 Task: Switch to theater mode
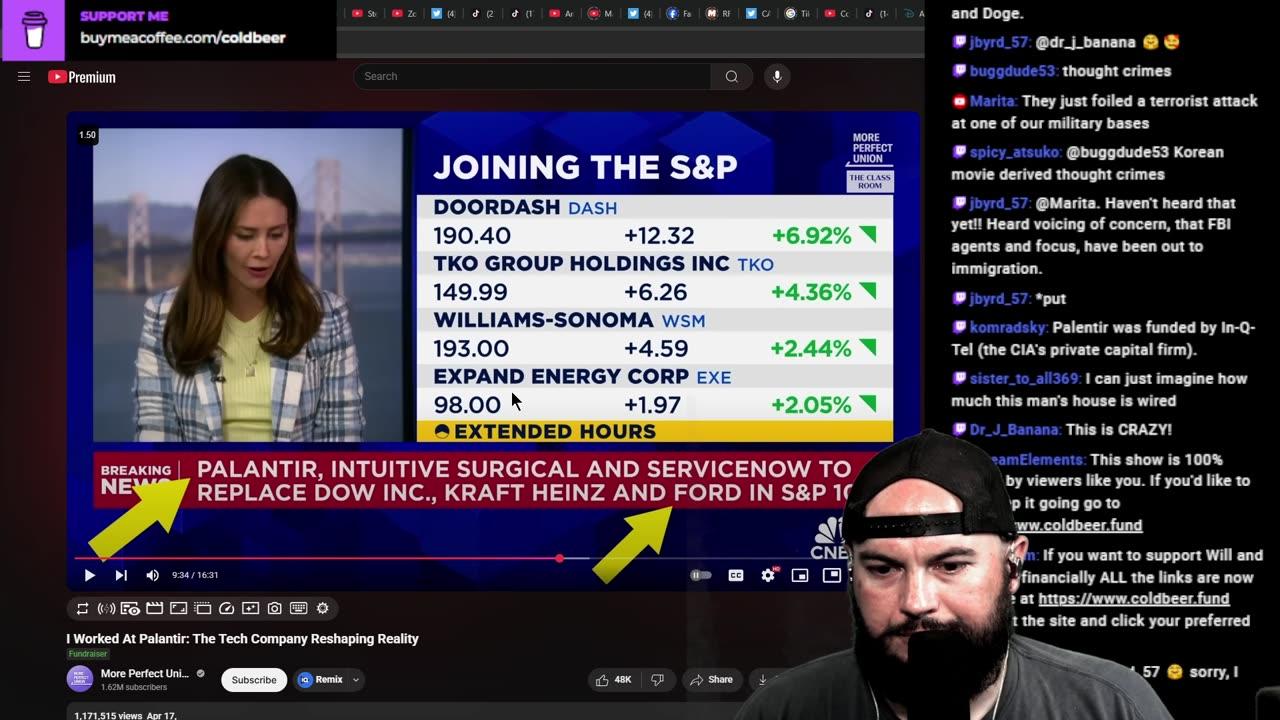click(831, 575)
